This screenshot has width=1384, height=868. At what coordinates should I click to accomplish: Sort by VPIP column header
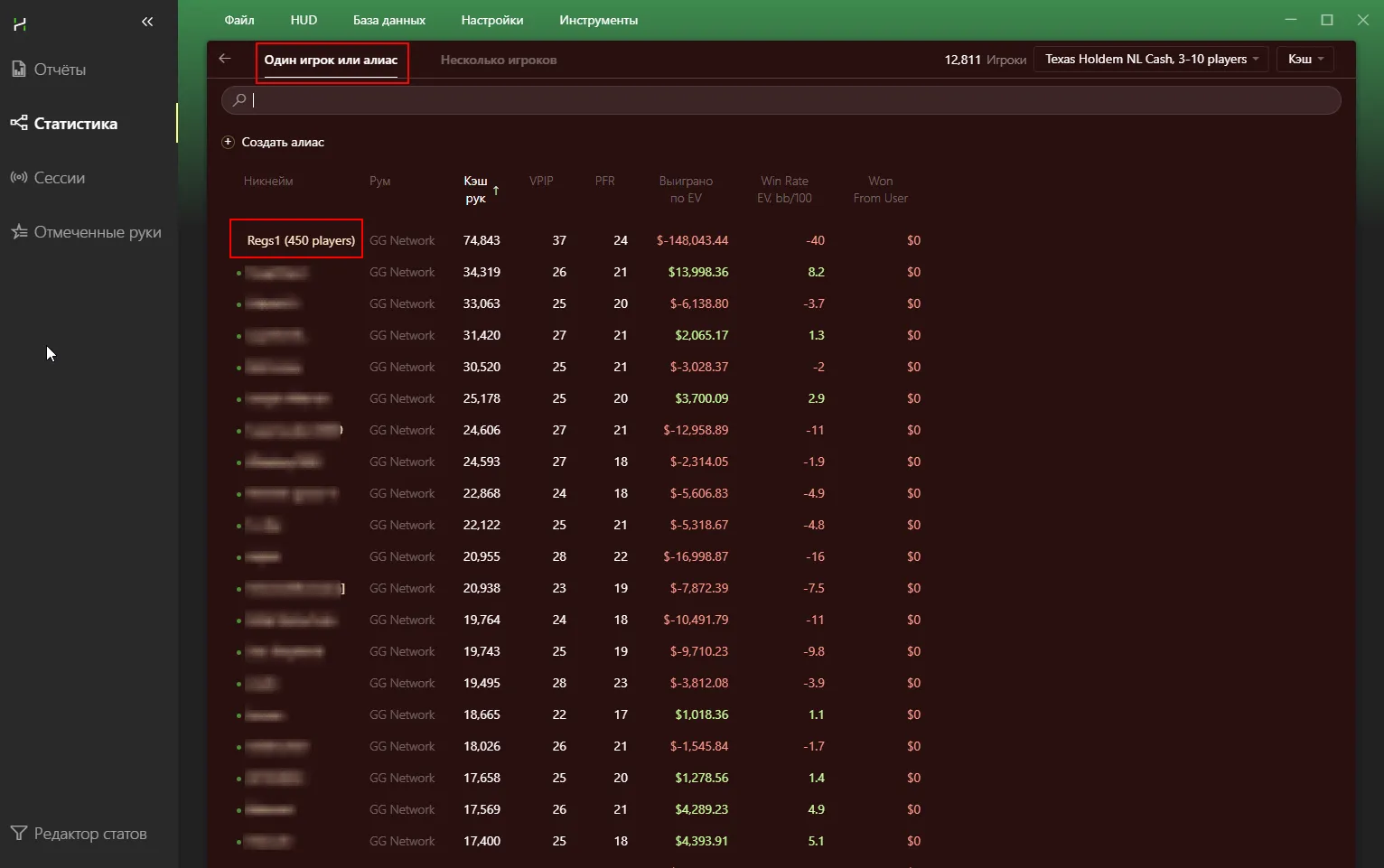click(x=541, y=181)
